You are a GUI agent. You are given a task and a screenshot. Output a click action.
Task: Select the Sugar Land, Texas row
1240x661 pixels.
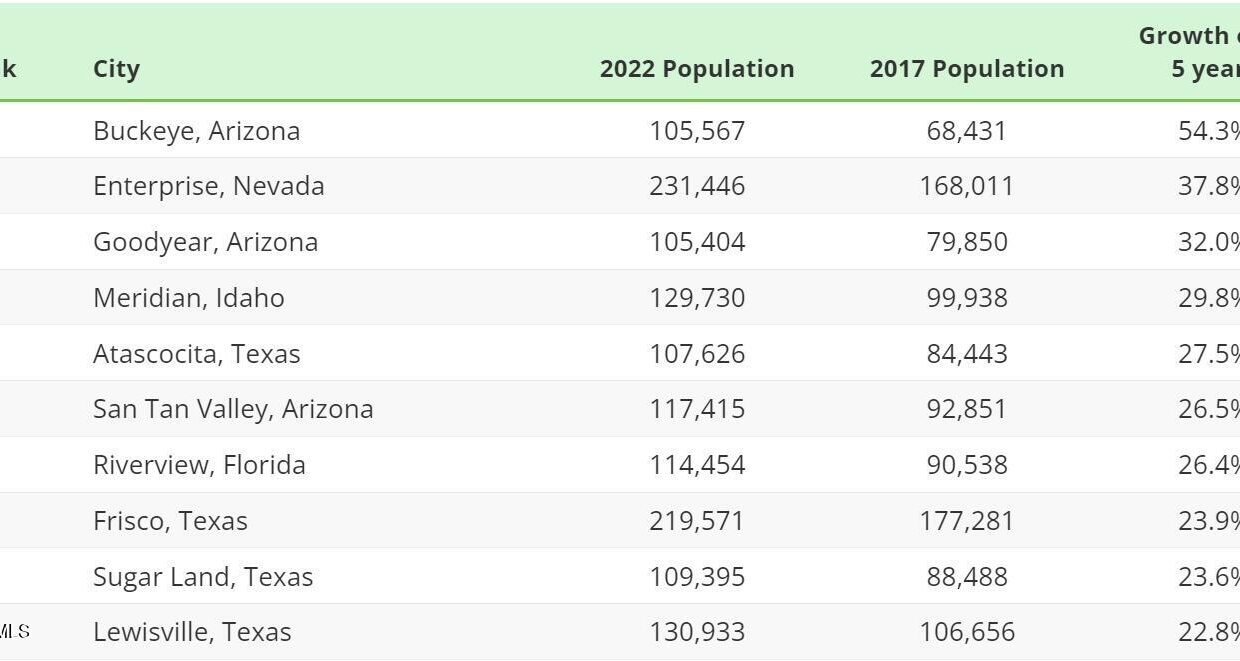pyautogui.click(x=620, y=576)
